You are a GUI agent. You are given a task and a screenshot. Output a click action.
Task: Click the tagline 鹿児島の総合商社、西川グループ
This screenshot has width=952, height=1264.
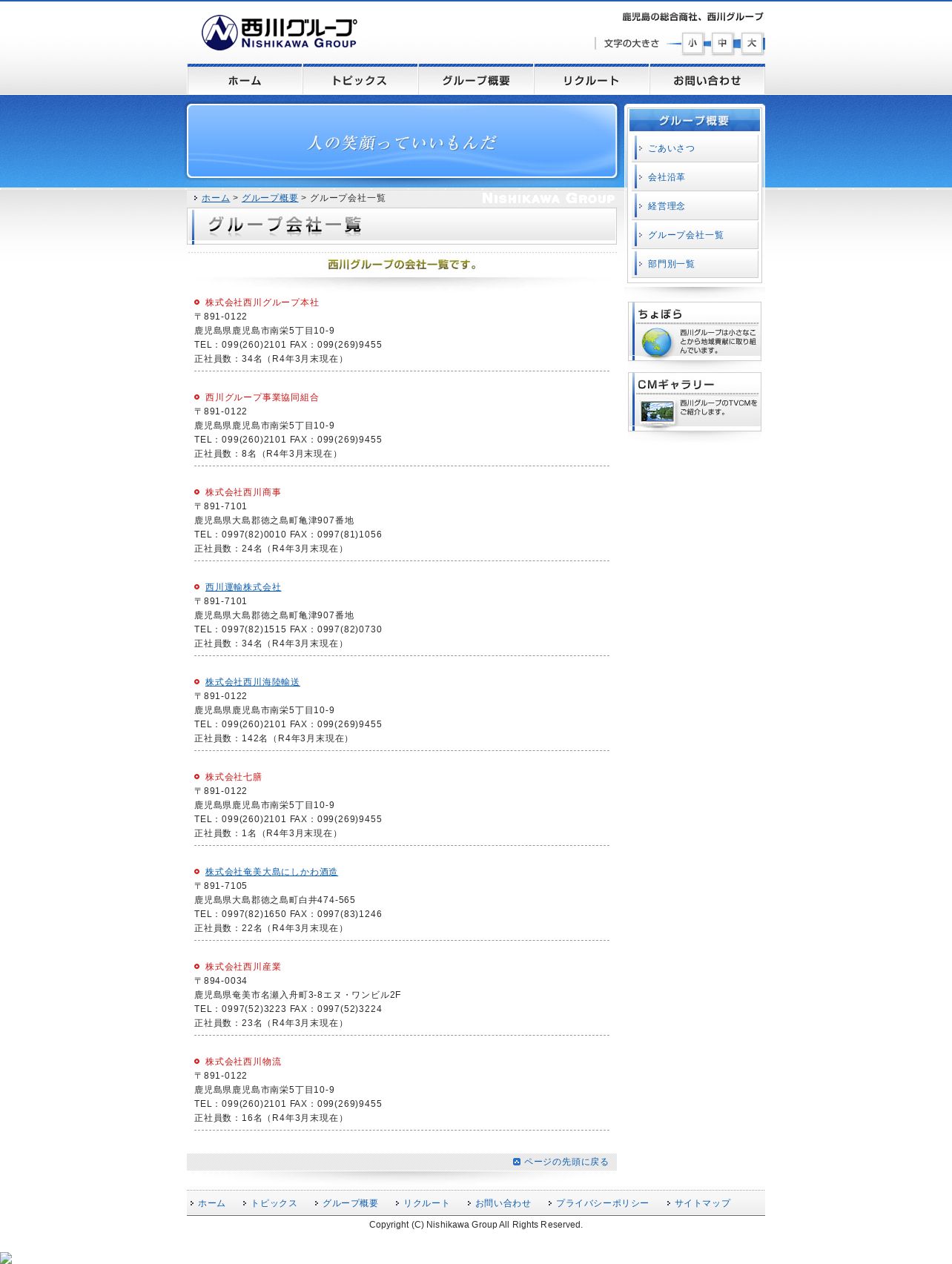click(692, 16)
